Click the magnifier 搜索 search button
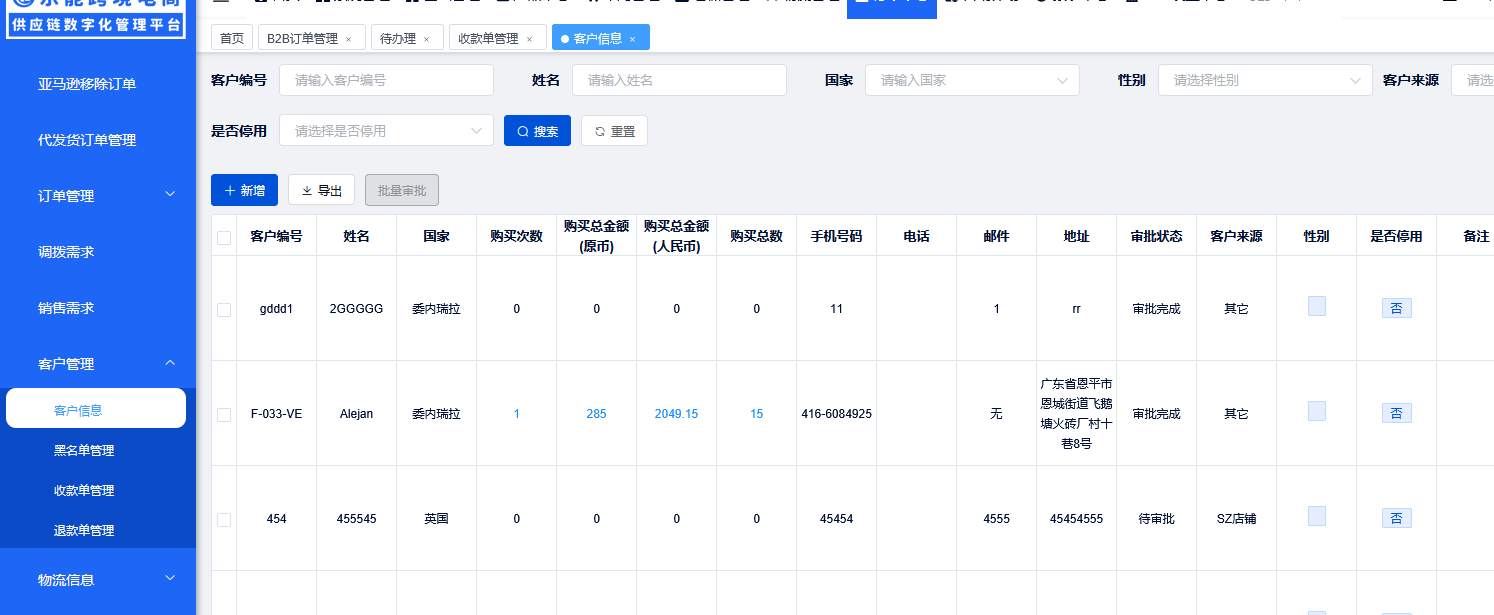This screenshot has width=1494, height=615. (x=537, y=131)
